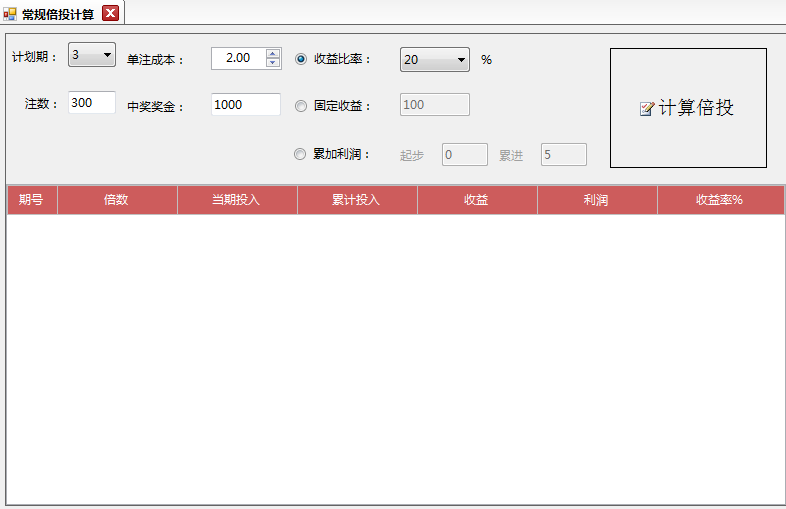This screenshot has height=509, width=786.
Task: Decrease 单注成本 with the down arrow
Action: click(x=273, y=63)
